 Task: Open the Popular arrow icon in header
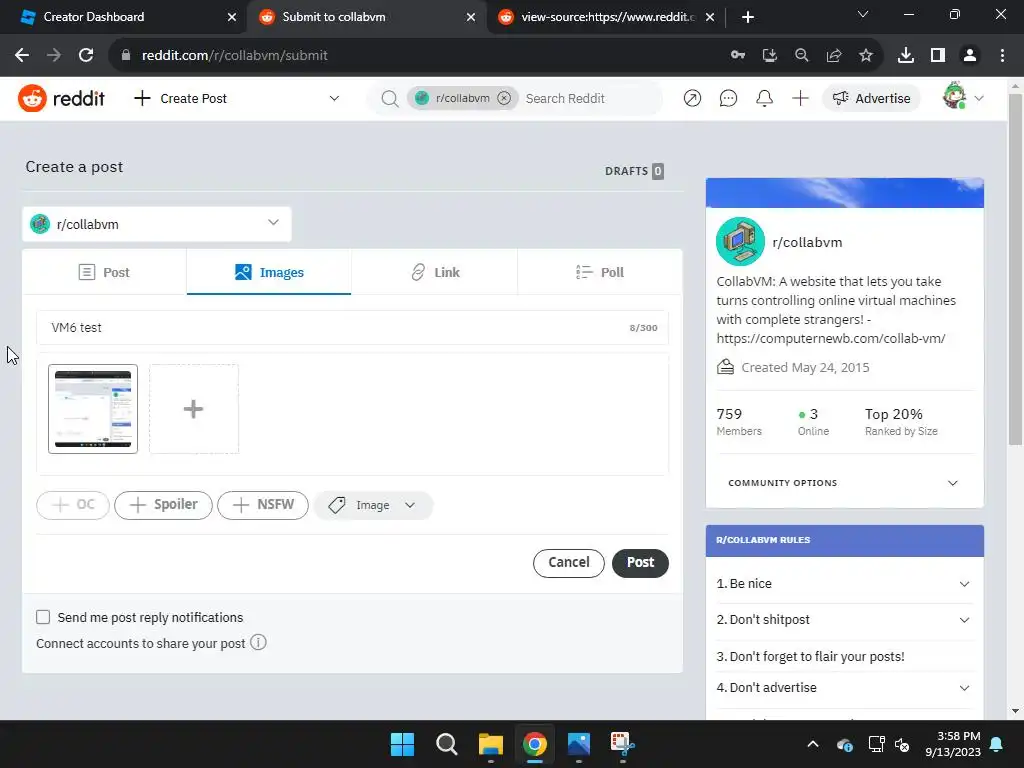(692, 98)
